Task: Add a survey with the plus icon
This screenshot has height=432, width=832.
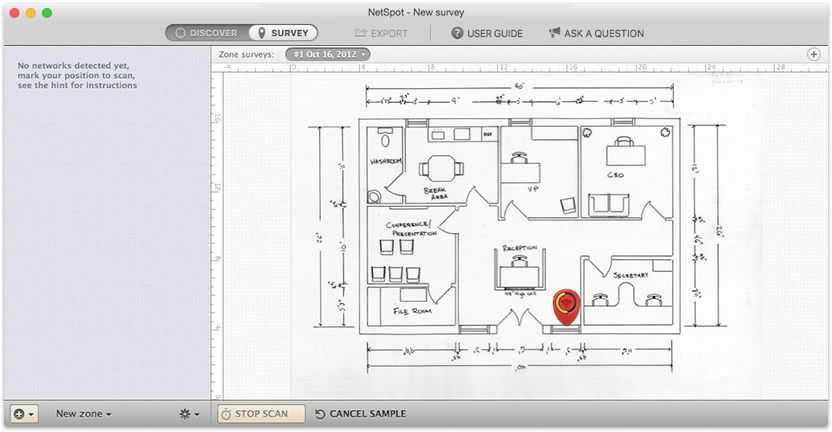Action: click(x=813, y=54)
